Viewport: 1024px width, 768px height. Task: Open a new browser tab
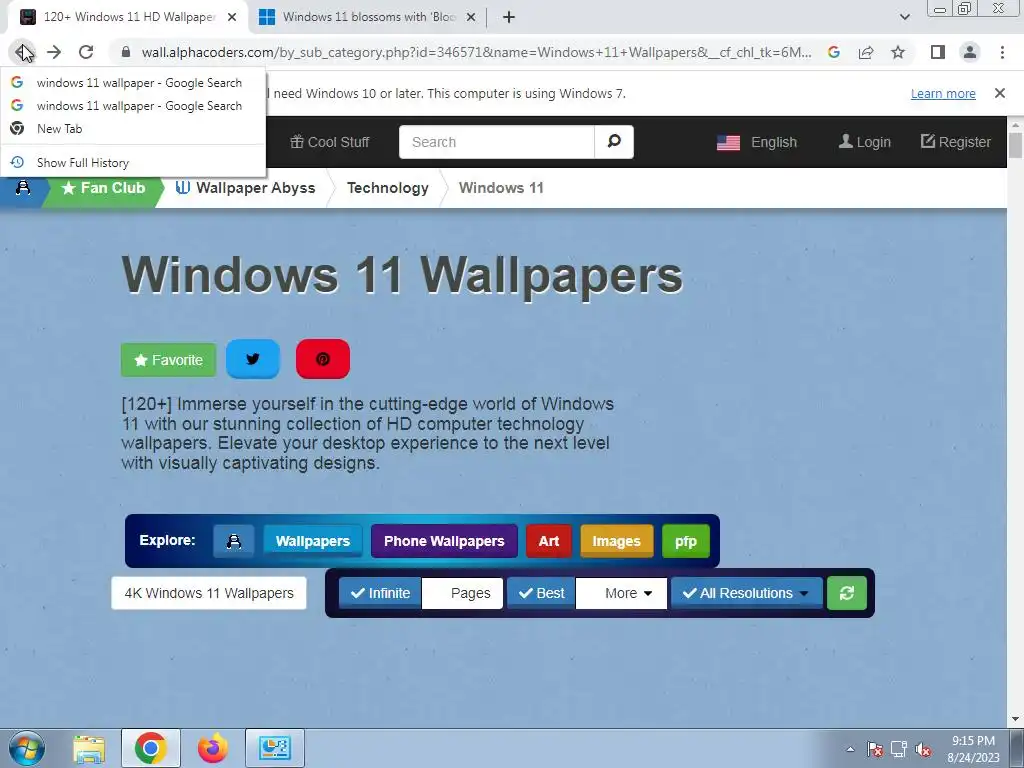pyautogui.click(x=509, y=17)
